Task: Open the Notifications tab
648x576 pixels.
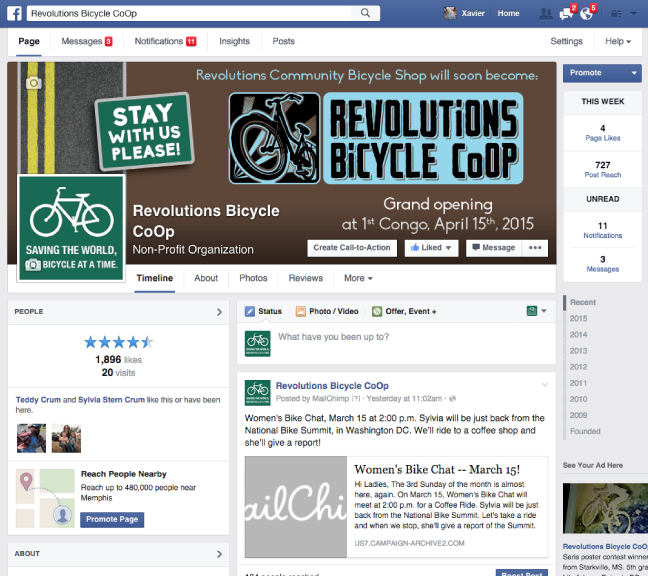Action: pyautogui.click(x=165, y=41)
